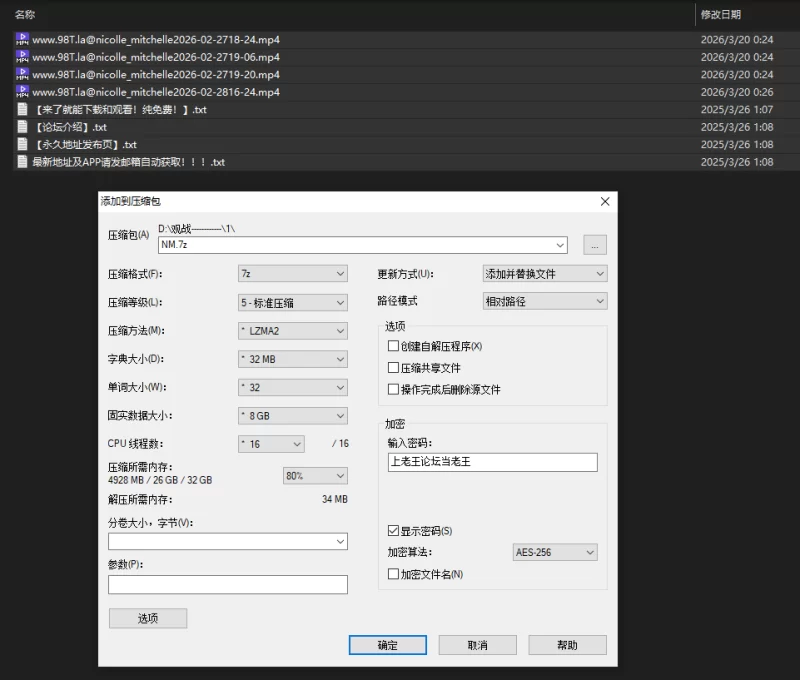The height and width of the screenshot is (680, 800).
Task: Open 字典大小 dropdown showing 32 MB
Action: [293, 359]
